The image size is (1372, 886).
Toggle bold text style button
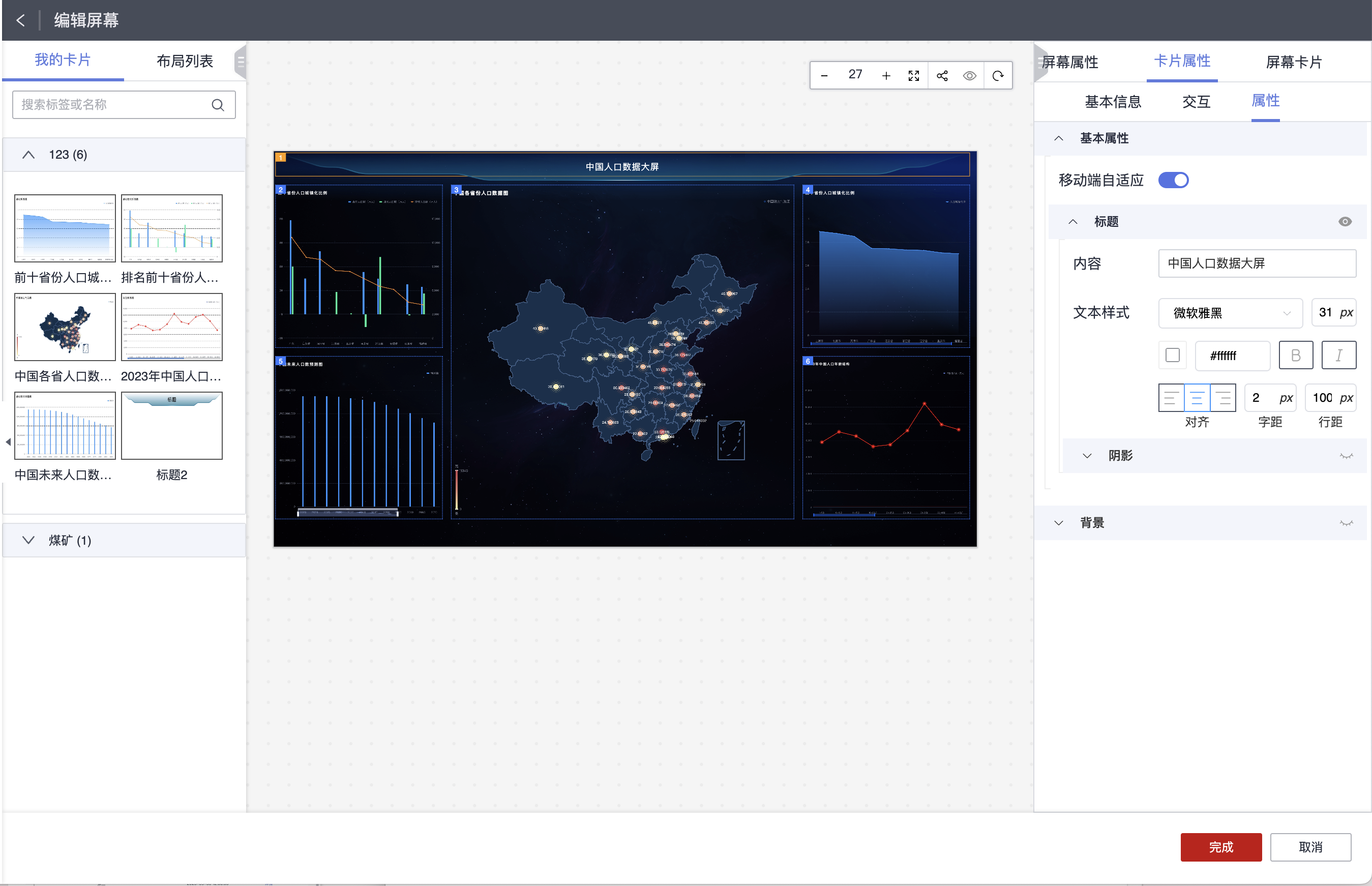[x=1296, y=356]
